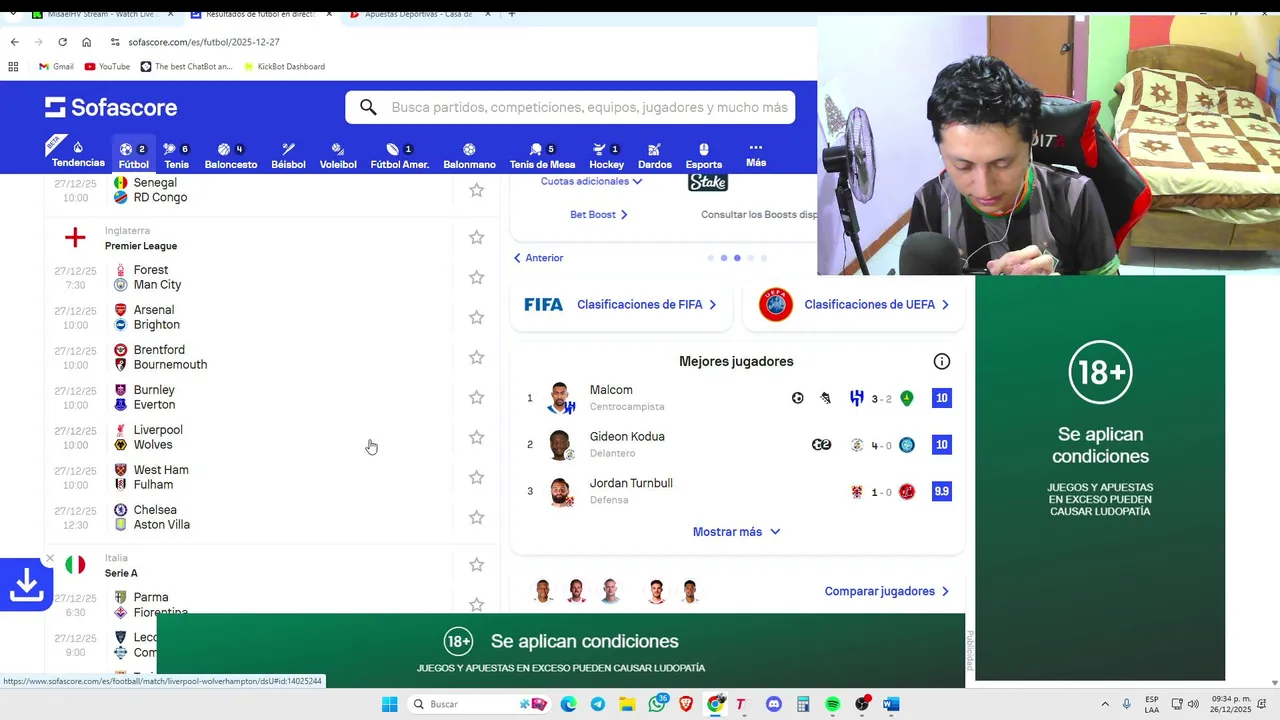Expand Cuotas adicionales dropdown
This screenshot has height=720, width=1280.
(x=591, y=181)
